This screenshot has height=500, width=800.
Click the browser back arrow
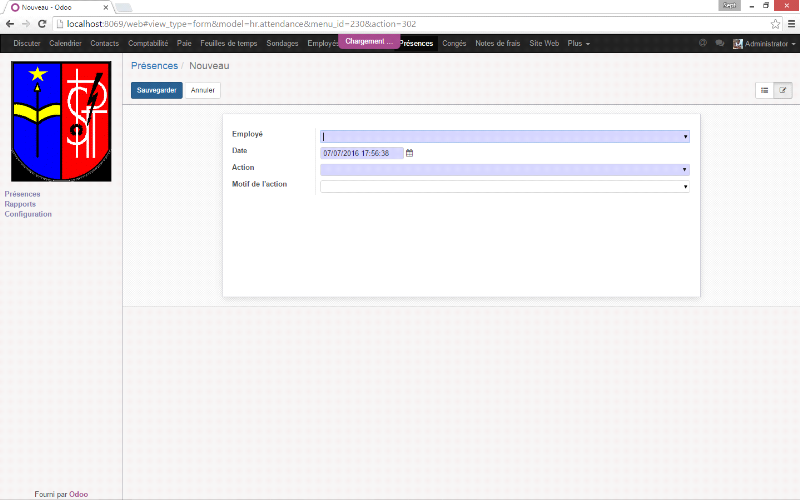tap(10, 24)
